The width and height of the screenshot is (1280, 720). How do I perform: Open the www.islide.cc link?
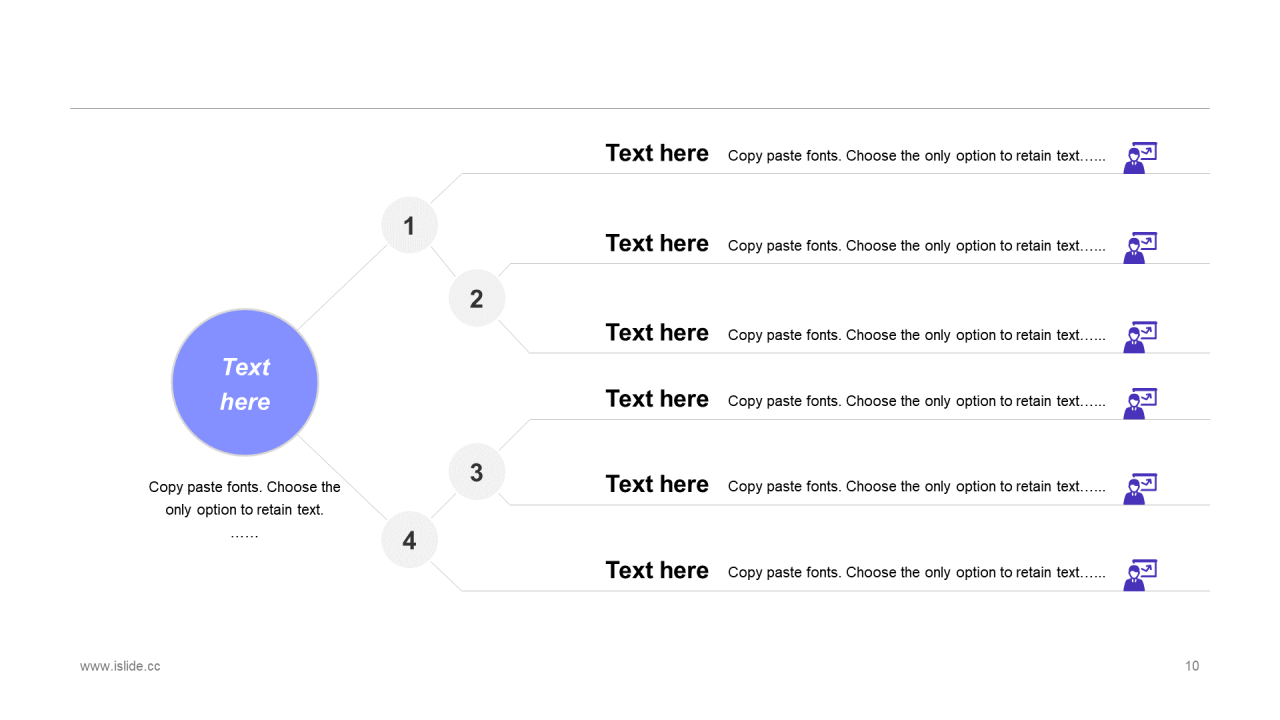(x=120, y=666)
